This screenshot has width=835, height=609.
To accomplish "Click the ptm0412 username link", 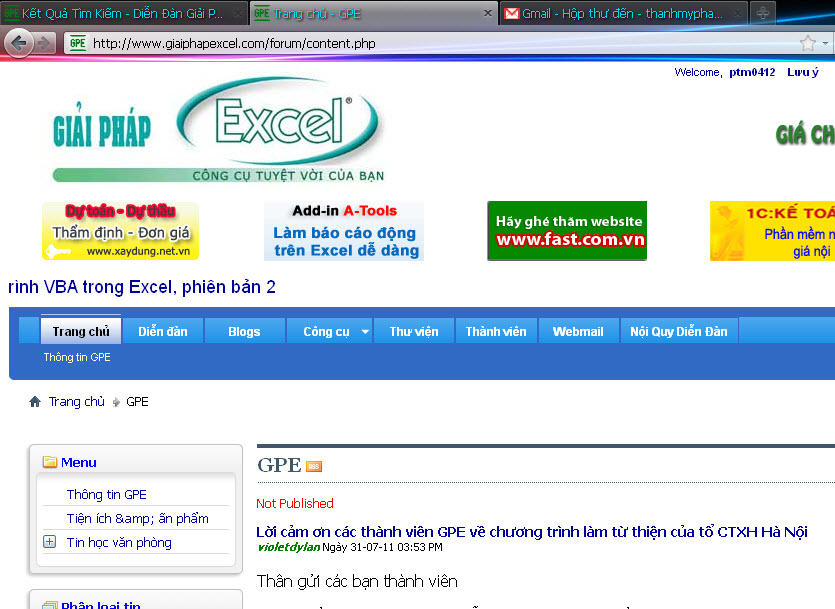I will click(x=752, y=72).
